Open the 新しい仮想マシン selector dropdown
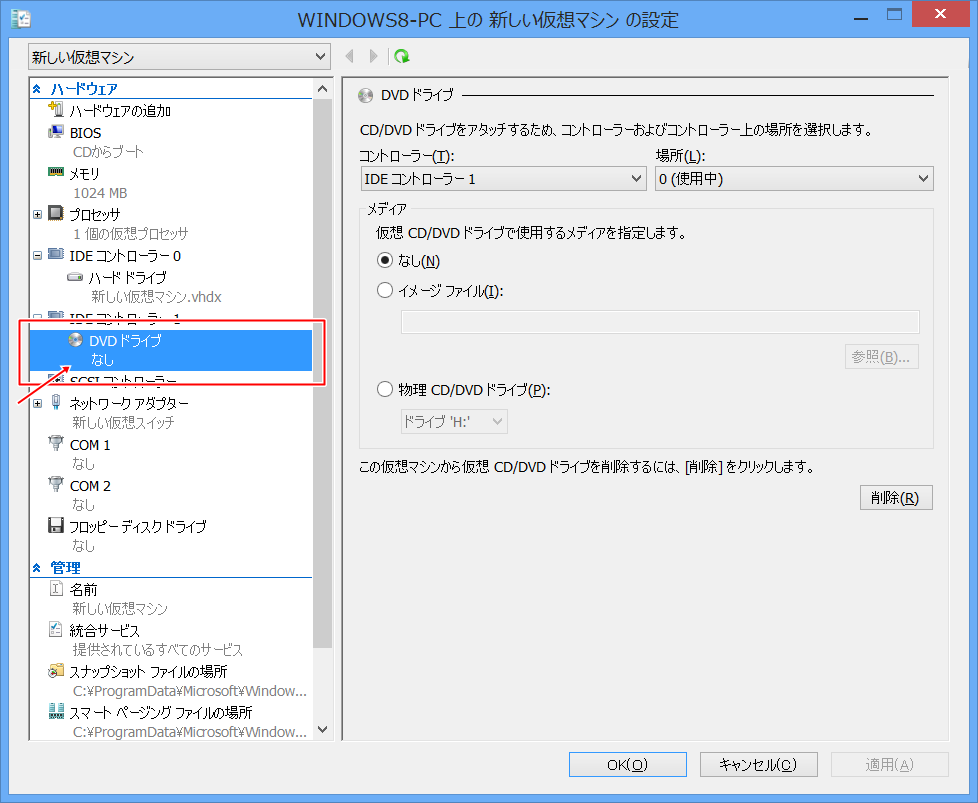The image size is (978, 803). tap(179, 57)
